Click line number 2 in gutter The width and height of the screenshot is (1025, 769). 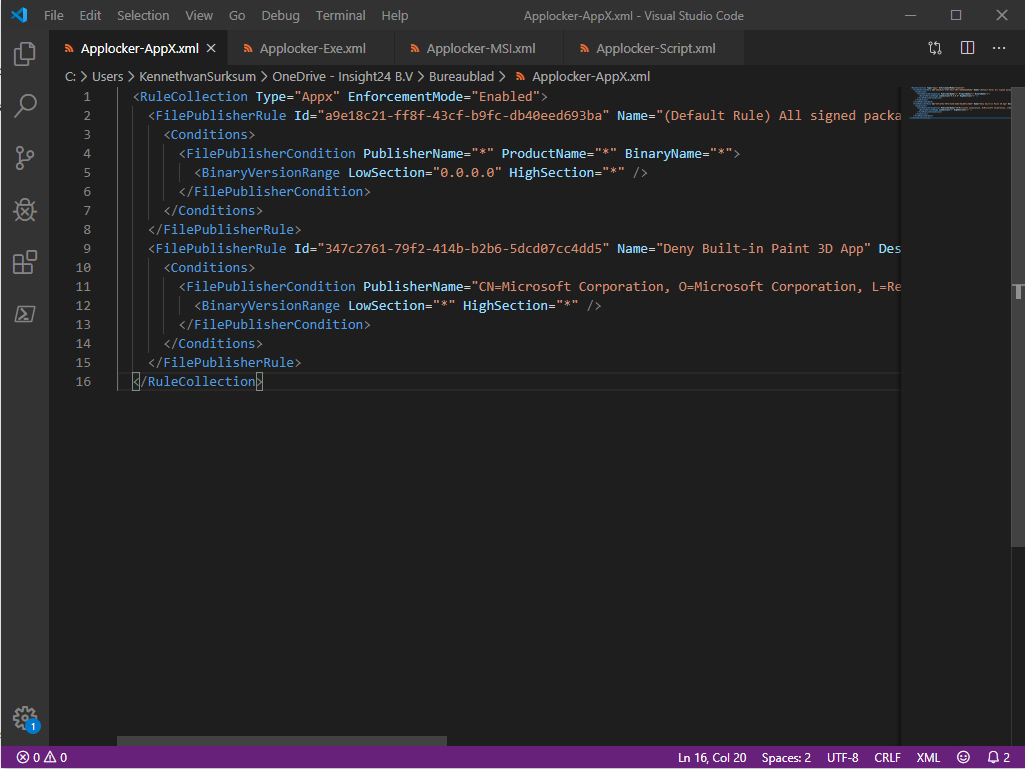coord(86,115)
